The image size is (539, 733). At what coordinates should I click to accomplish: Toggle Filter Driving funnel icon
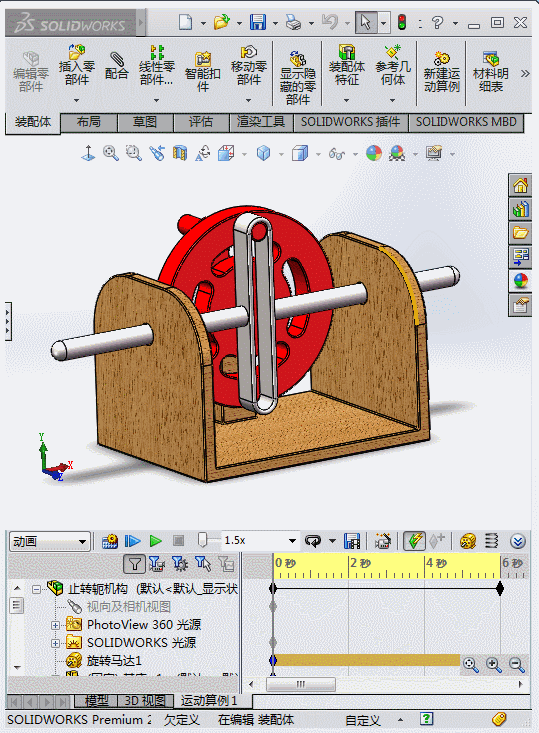180,564
